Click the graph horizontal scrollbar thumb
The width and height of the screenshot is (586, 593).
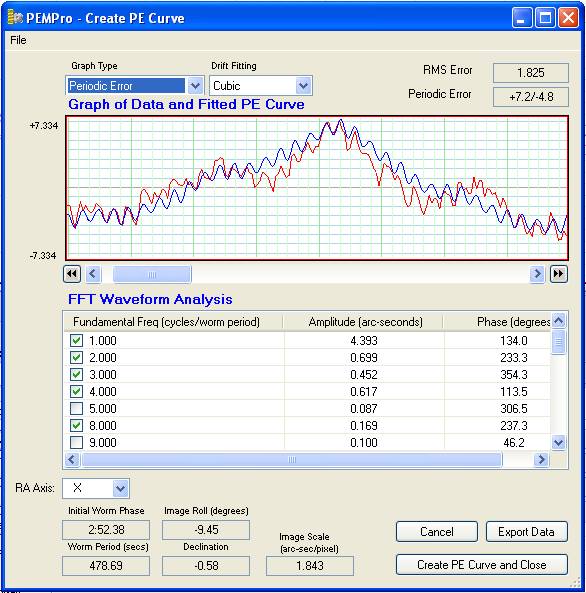coord(152,274)
